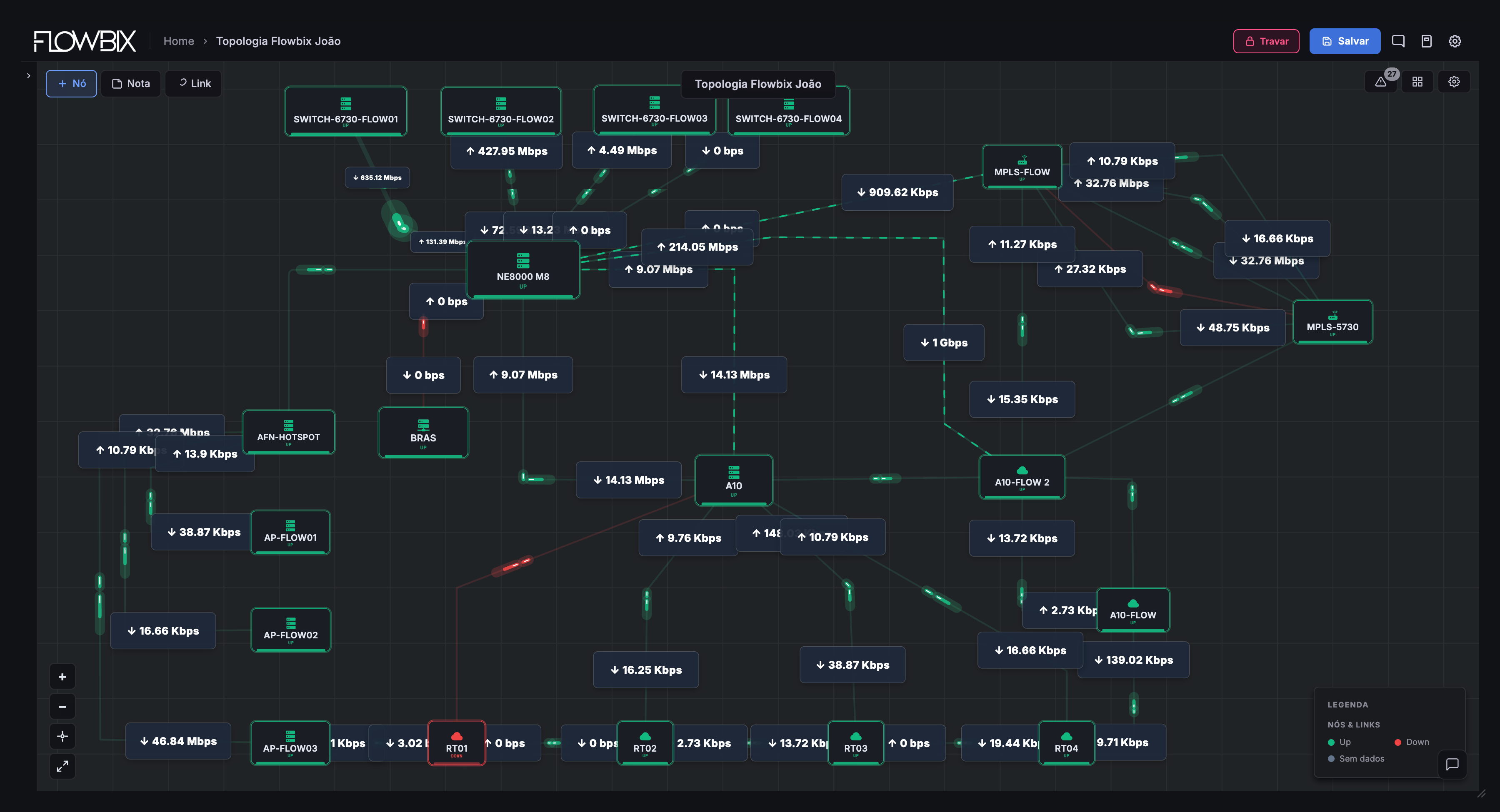Click Topologia Flowbix João canvas title
The height and width of the screenshot is (812, 1500).
tap(758, 85)
